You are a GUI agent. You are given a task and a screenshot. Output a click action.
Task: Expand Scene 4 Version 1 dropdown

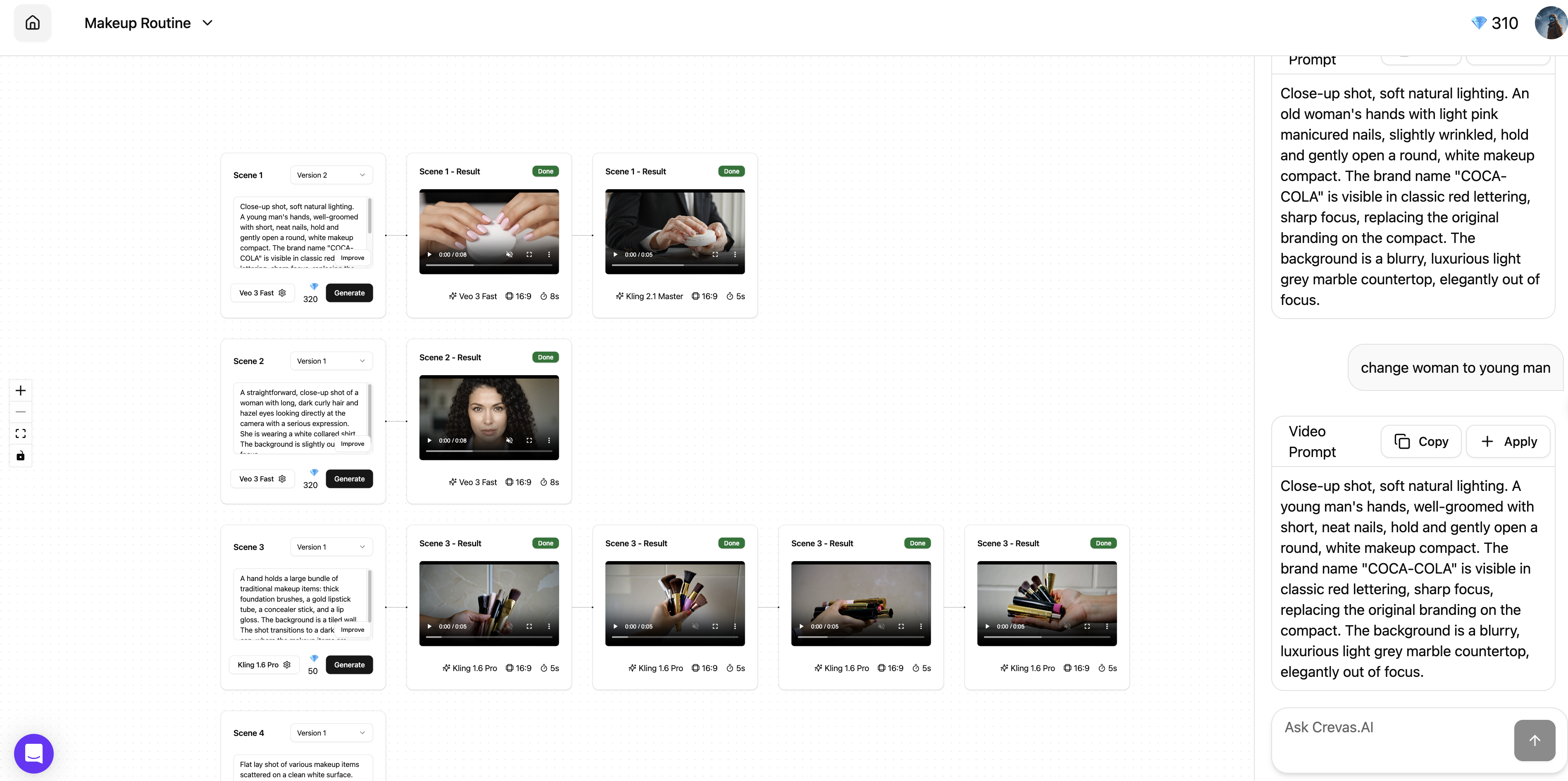click(x=331, y=733)
